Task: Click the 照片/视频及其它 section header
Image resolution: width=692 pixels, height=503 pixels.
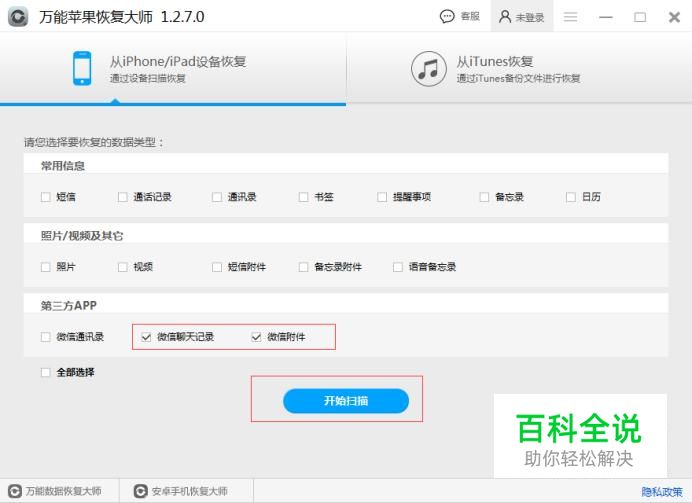Action: [x=82, y=236]
